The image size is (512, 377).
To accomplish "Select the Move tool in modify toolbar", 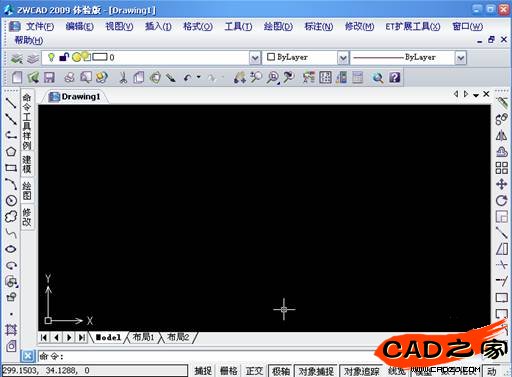I will tap(501, 184).
